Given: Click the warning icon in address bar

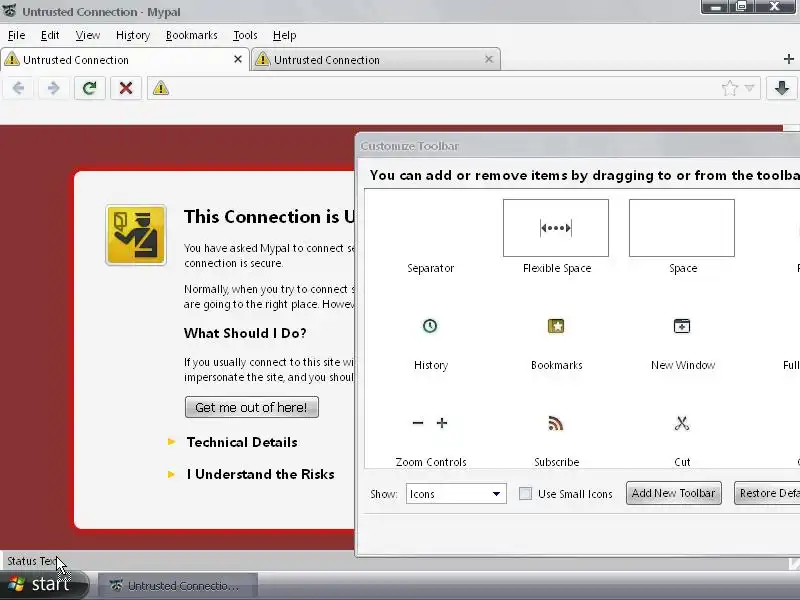Looking at the screenshot, I should click(x=161, y=88).
